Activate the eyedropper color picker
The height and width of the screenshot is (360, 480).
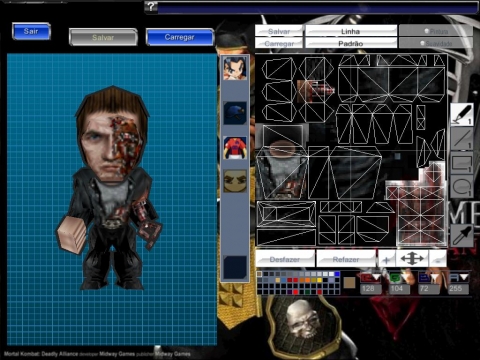pos(462,235)
